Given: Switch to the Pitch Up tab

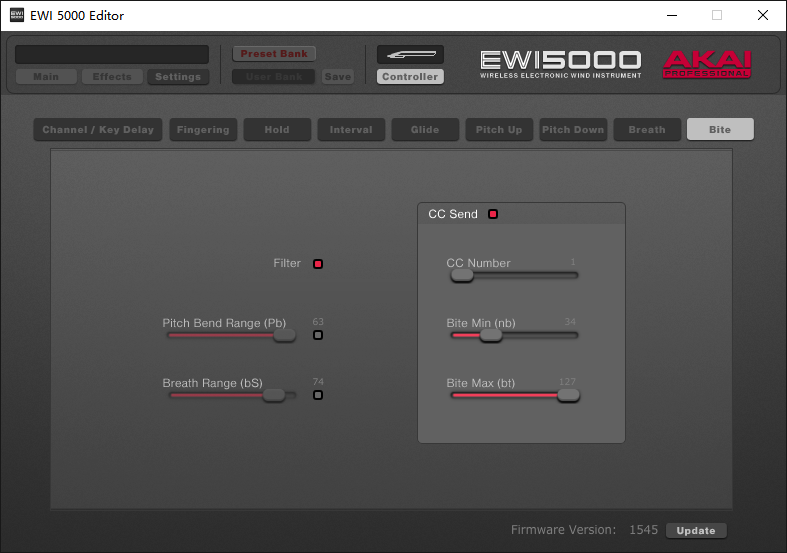Looking at the screenshot, I should 498,130.
